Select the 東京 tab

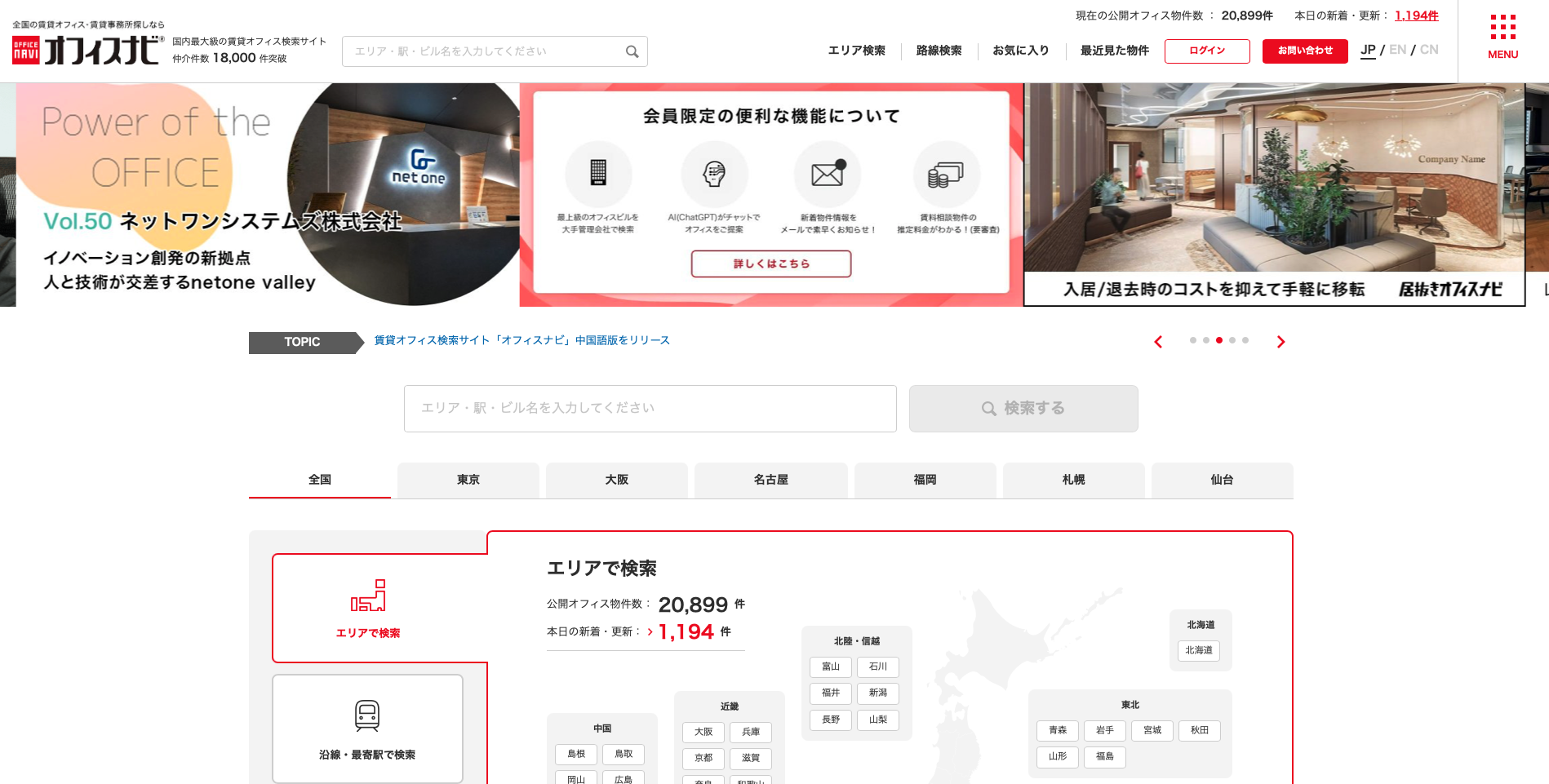click(468, 480)
